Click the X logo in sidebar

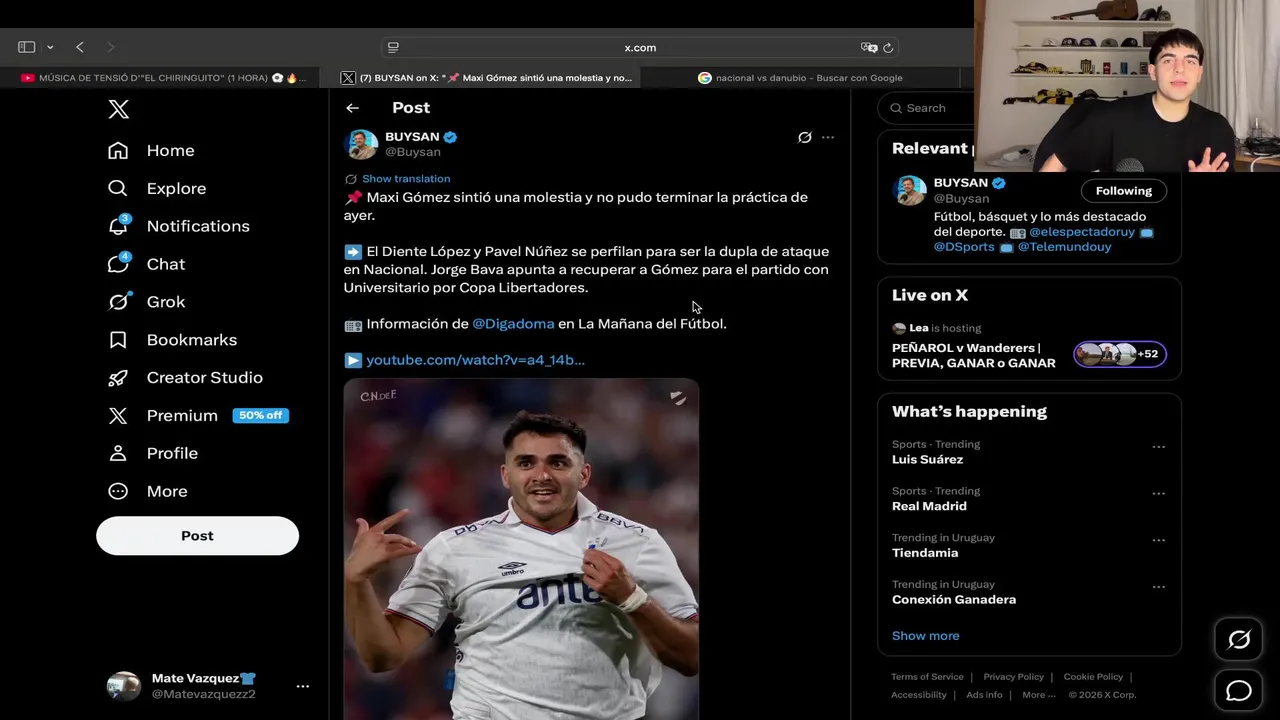pos(118,109)
